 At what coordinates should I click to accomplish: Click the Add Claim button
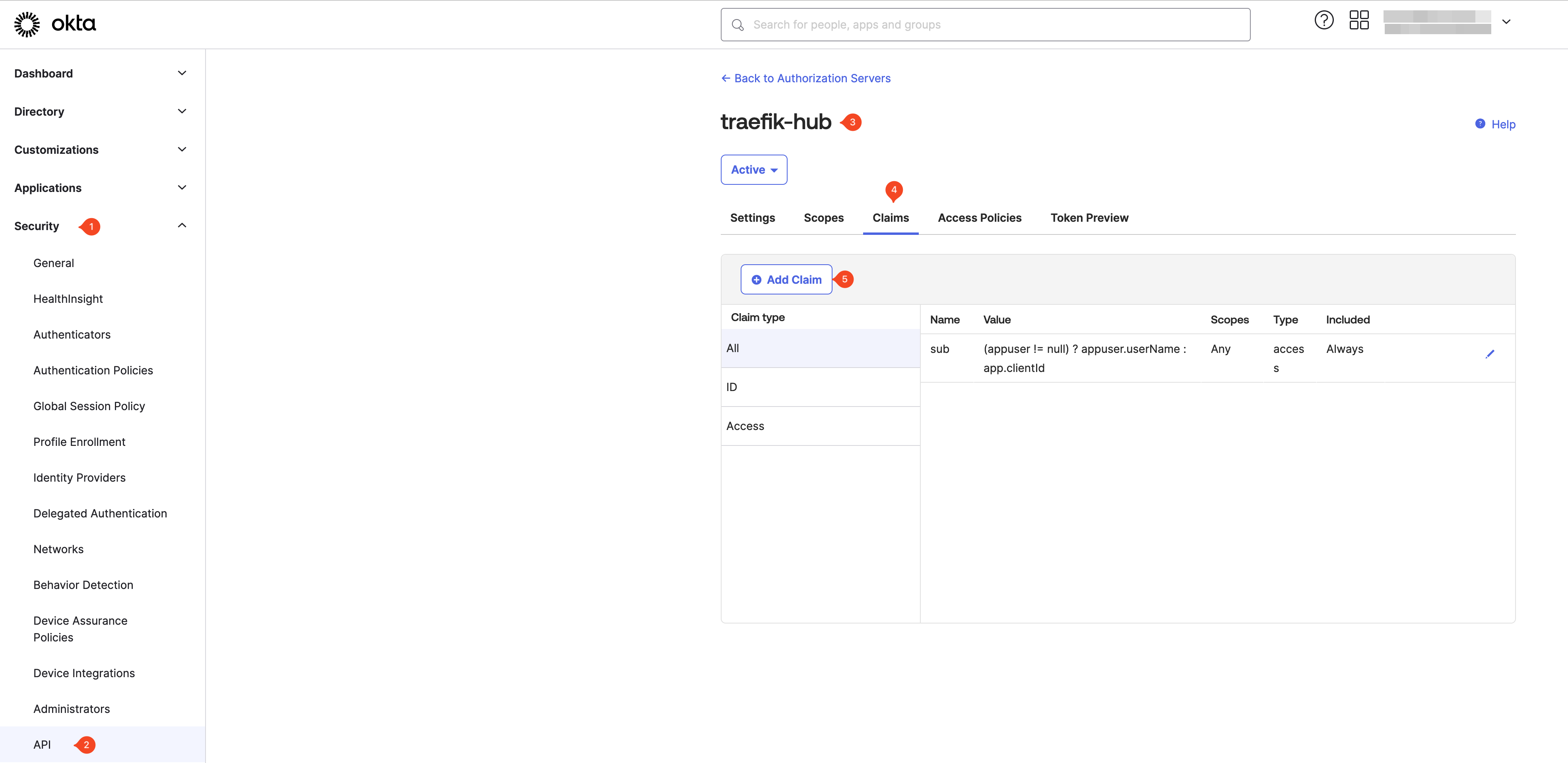coord(787,279)
